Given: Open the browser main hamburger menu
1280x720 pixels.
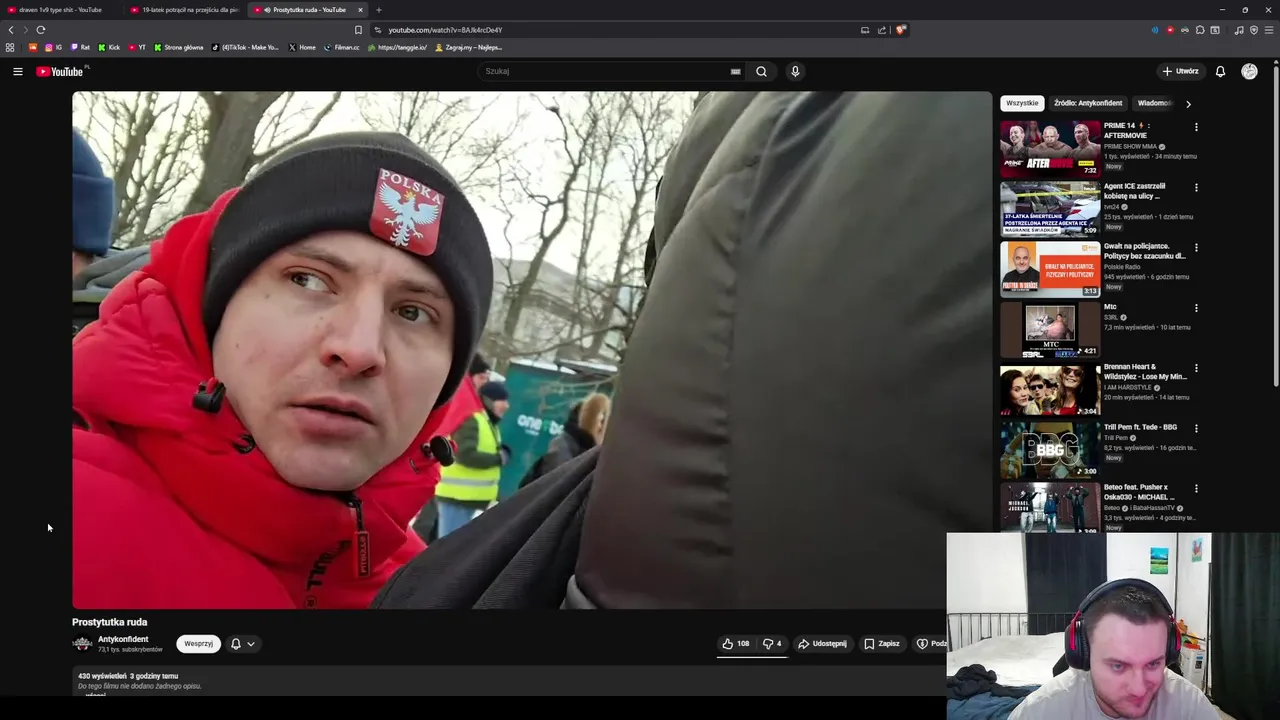Looking at the screenshot, I should tap(1269, 30).
